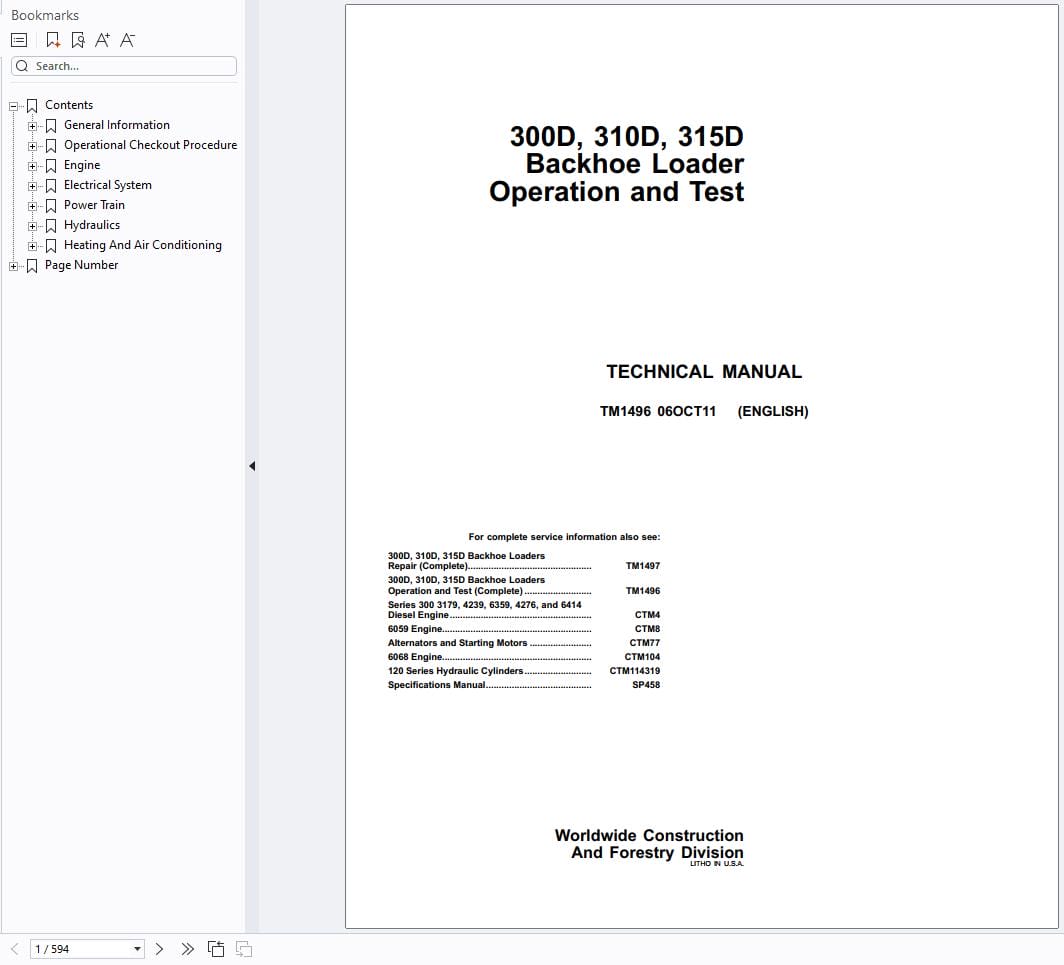Click 'Alternators and Starting Motors' text
The image size is (1064, 965).
[457, 643]
